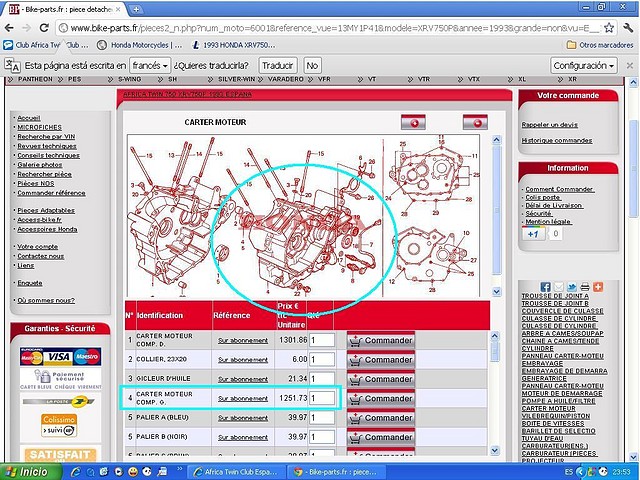
Task: Expand the quick launch chevron in taskbar
Action: (x=179, y=471)
